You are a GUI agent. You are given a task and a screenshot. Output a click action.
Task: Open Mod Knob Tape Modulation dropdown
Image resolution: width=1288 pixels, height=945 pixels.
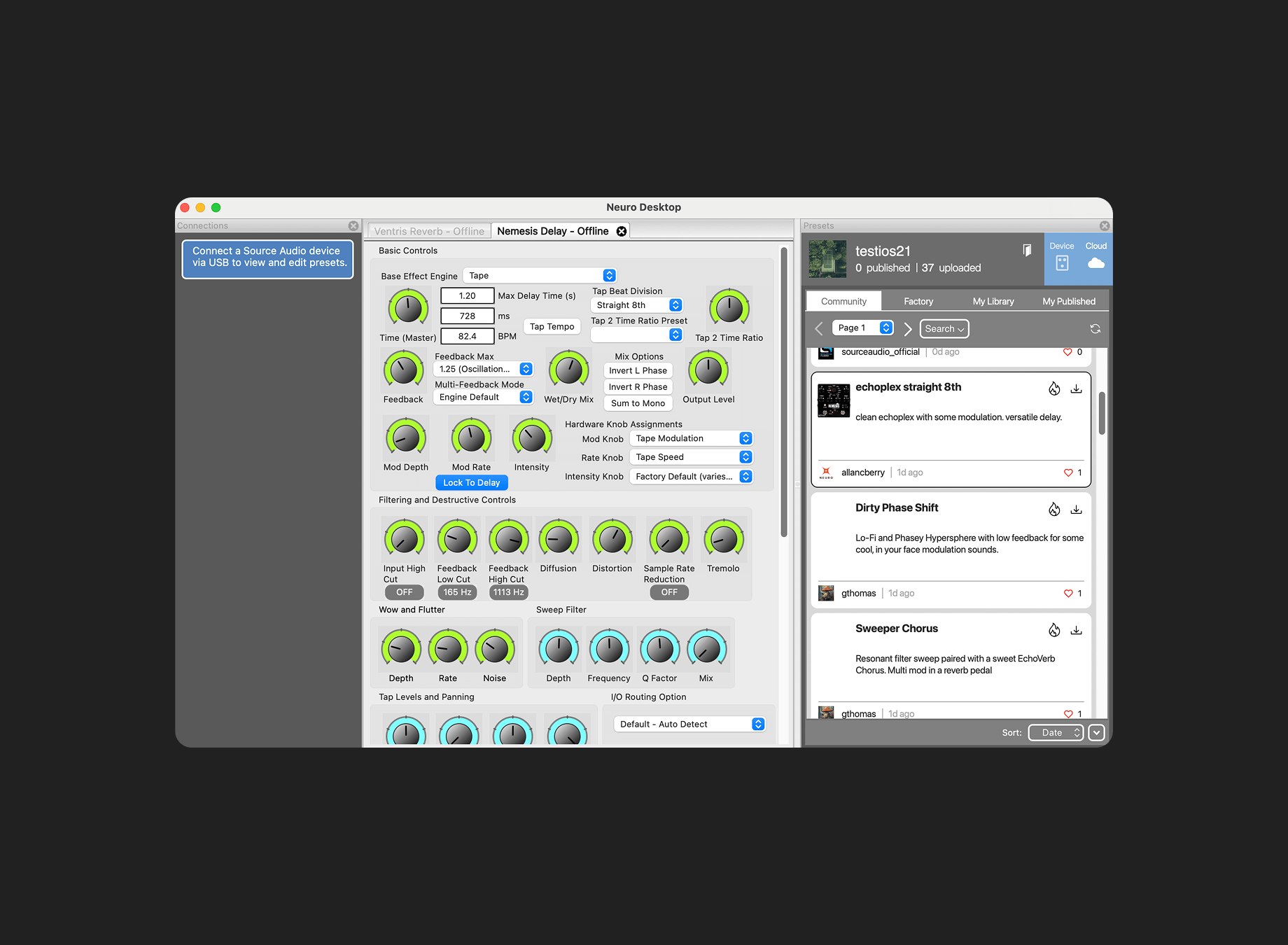(x=692, y=438)
